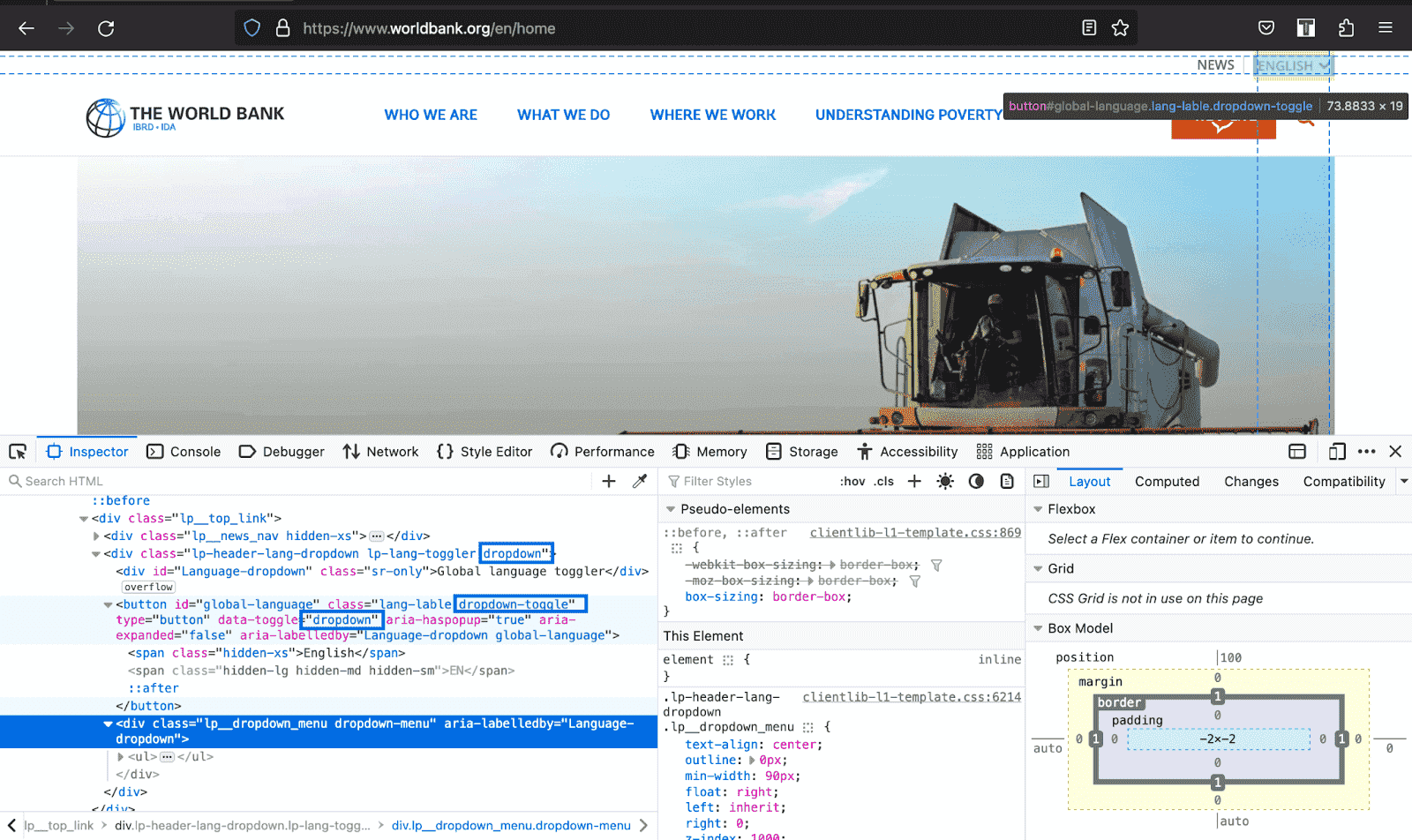
Task: Open the clientlib-l1-template.css:6214 stylesheet link
Action: pyautogui.click(x=911, y=696)
